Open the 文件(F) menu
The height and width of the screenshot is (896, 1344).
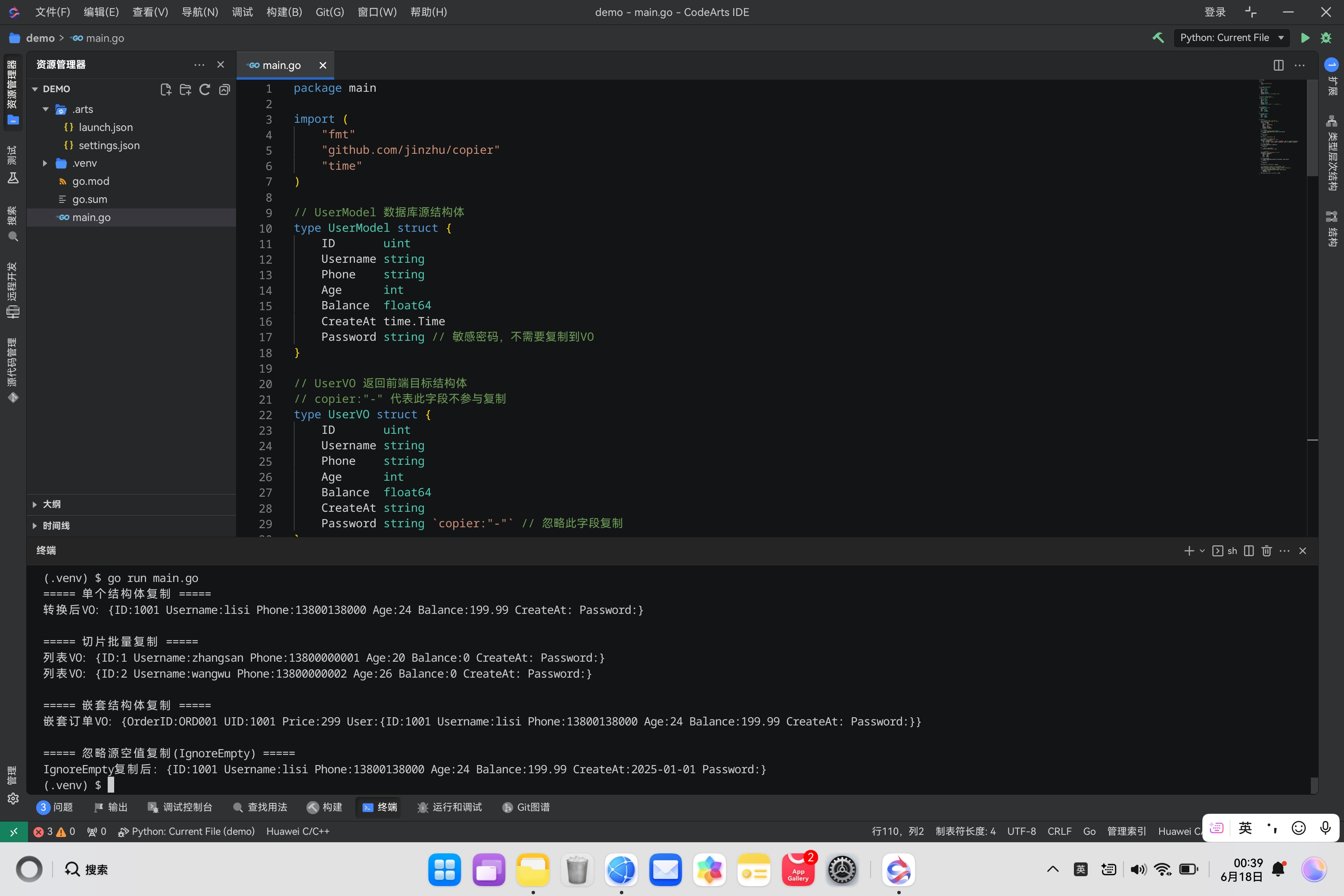pyautogui.click(x=53, y=12)
